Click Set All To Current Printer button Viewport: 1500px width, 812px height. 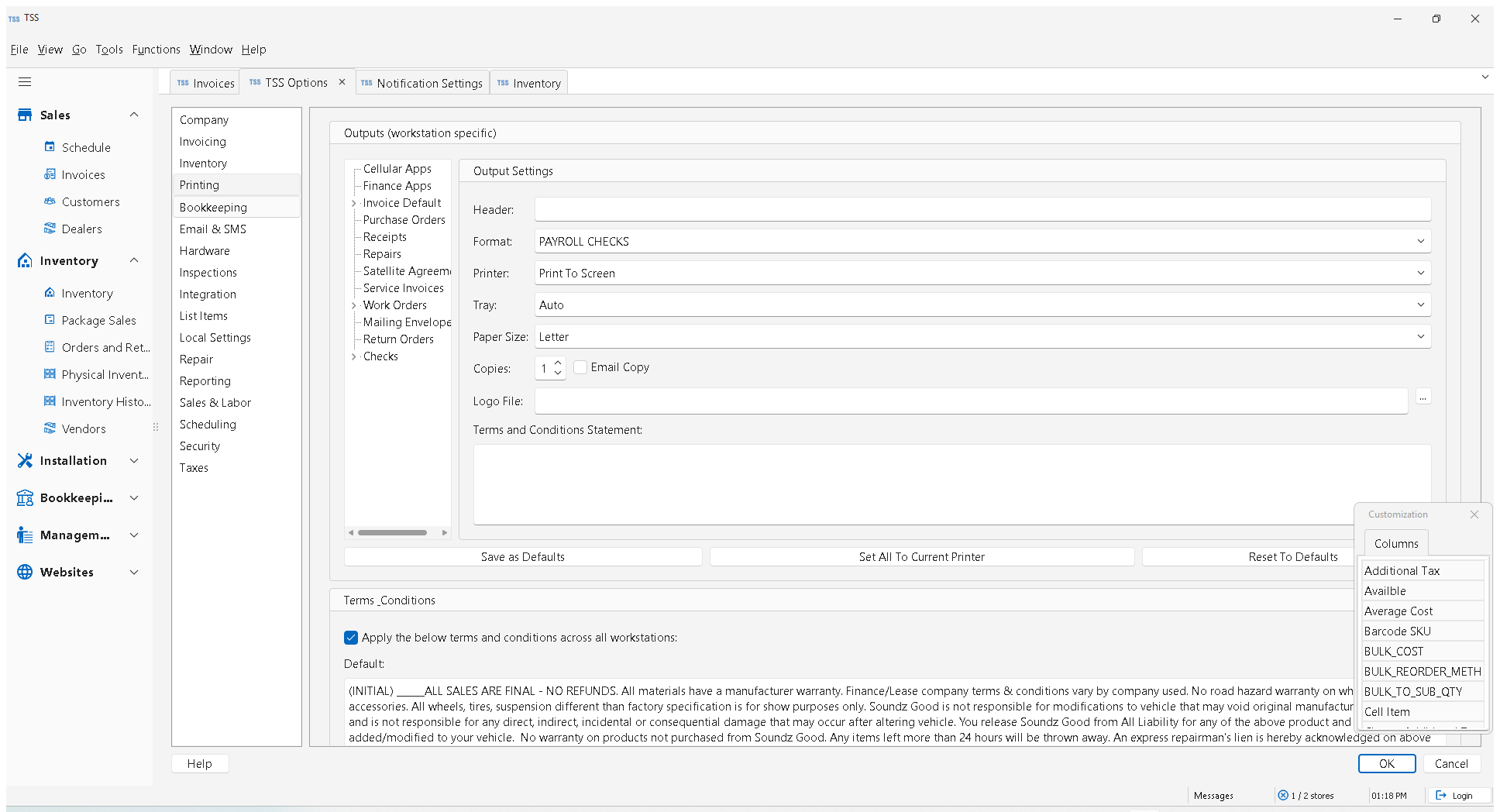click(922, 557)
